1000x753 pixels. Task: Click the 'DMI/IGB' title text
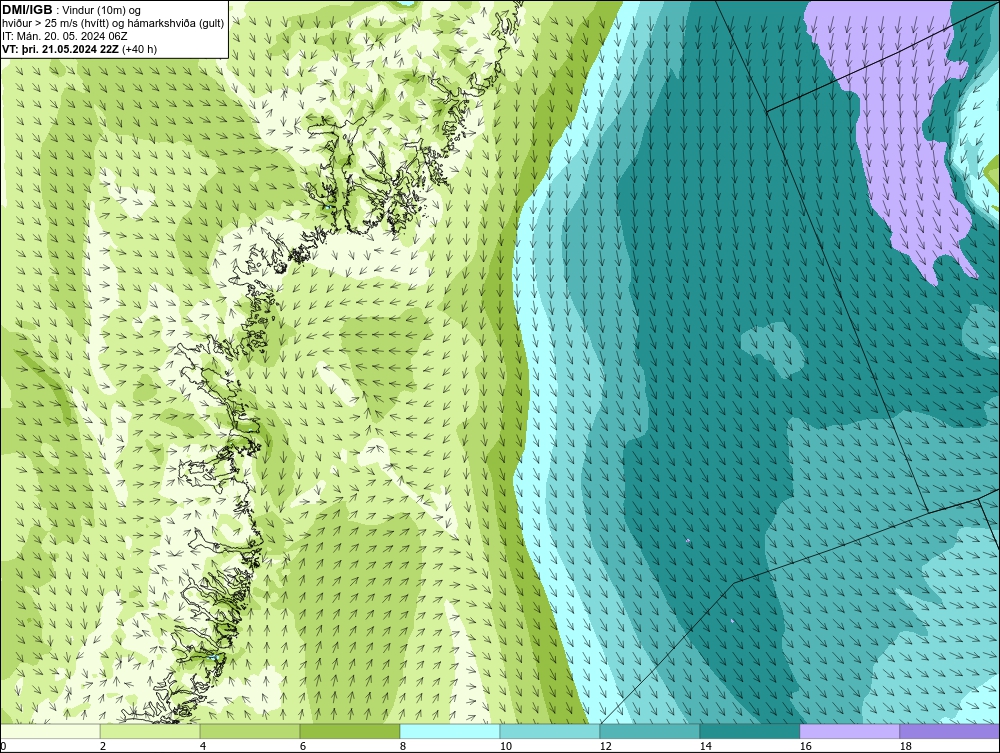coord(27,10)
